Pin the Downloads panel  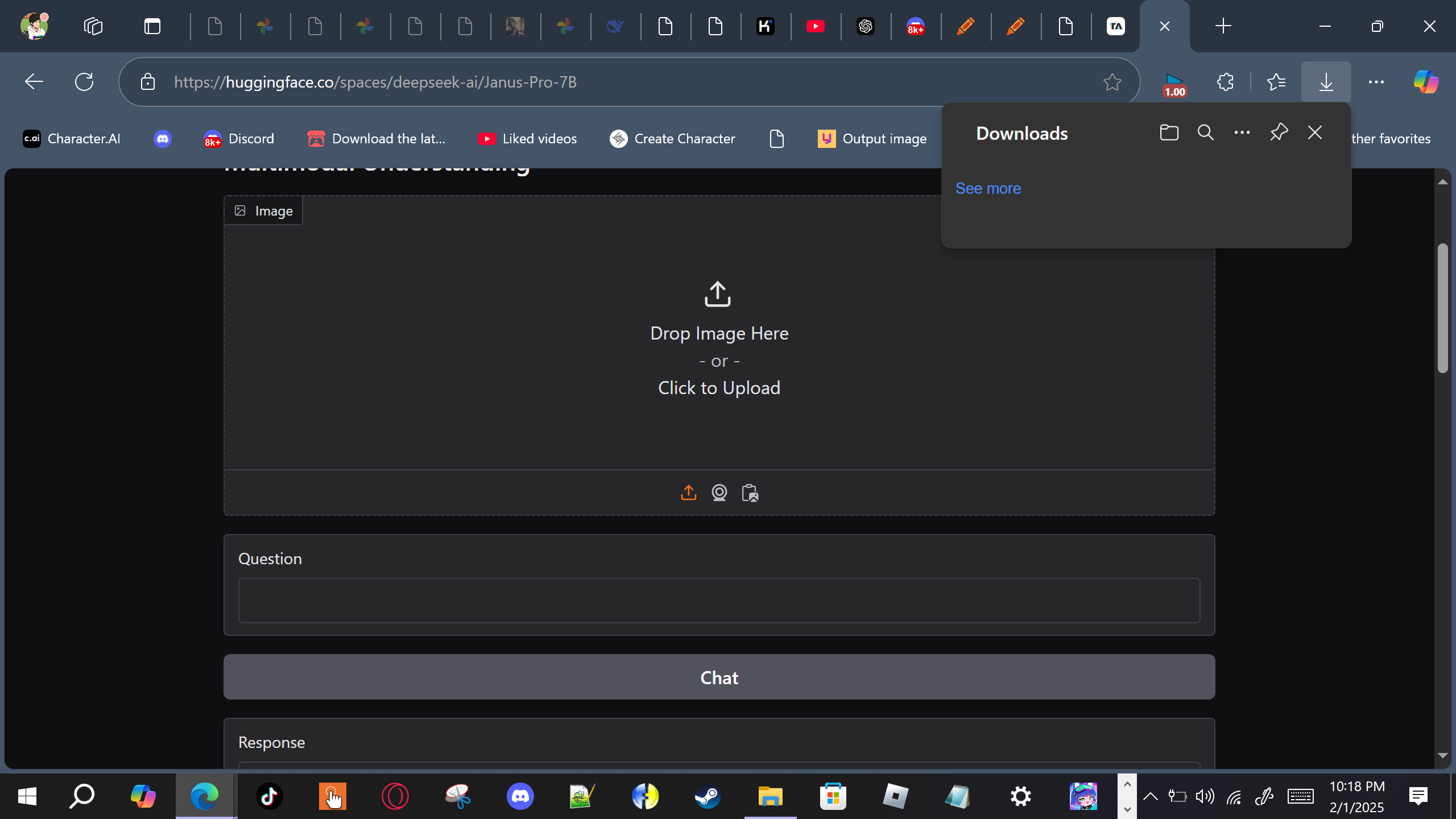(x=1279, y=133)
